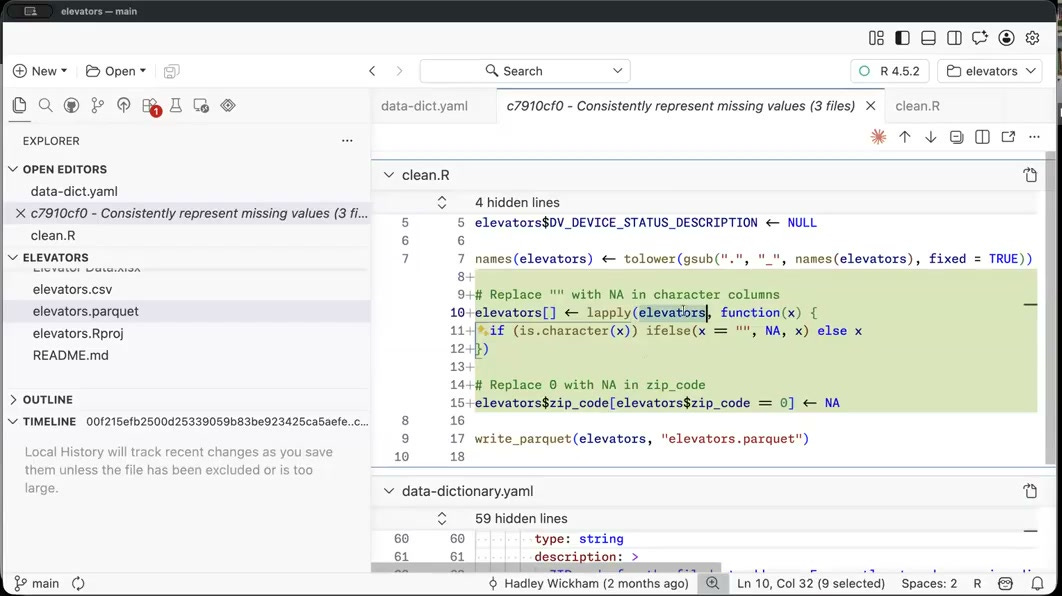Screen dimensions: 1062x596
Task: Expand the OUTLINE section
Action: coord(14,400)
